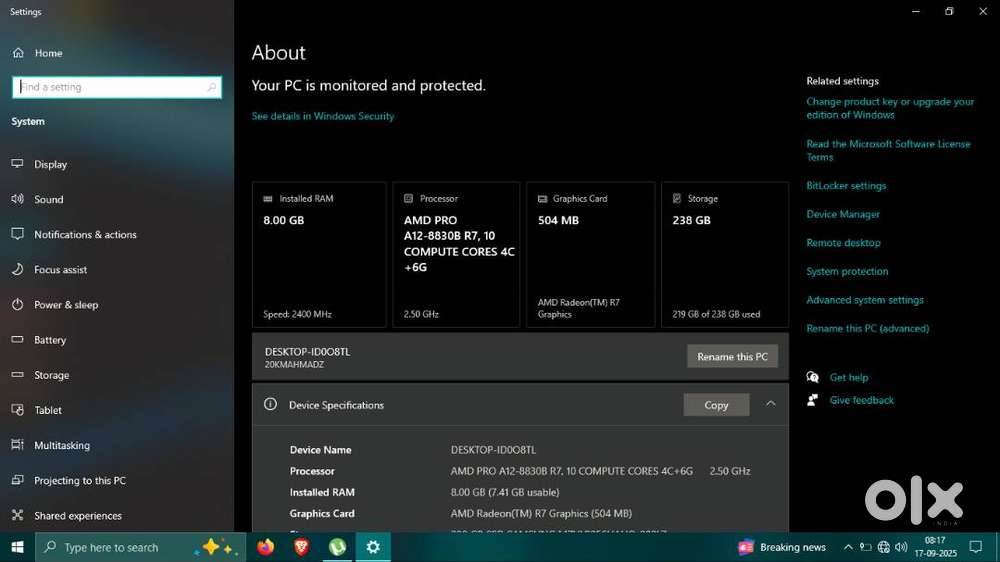Image resolution: width=1000 pixels, height=562 pixels.
Task: Open Notifications & actions settings
Action: [85, 235]
